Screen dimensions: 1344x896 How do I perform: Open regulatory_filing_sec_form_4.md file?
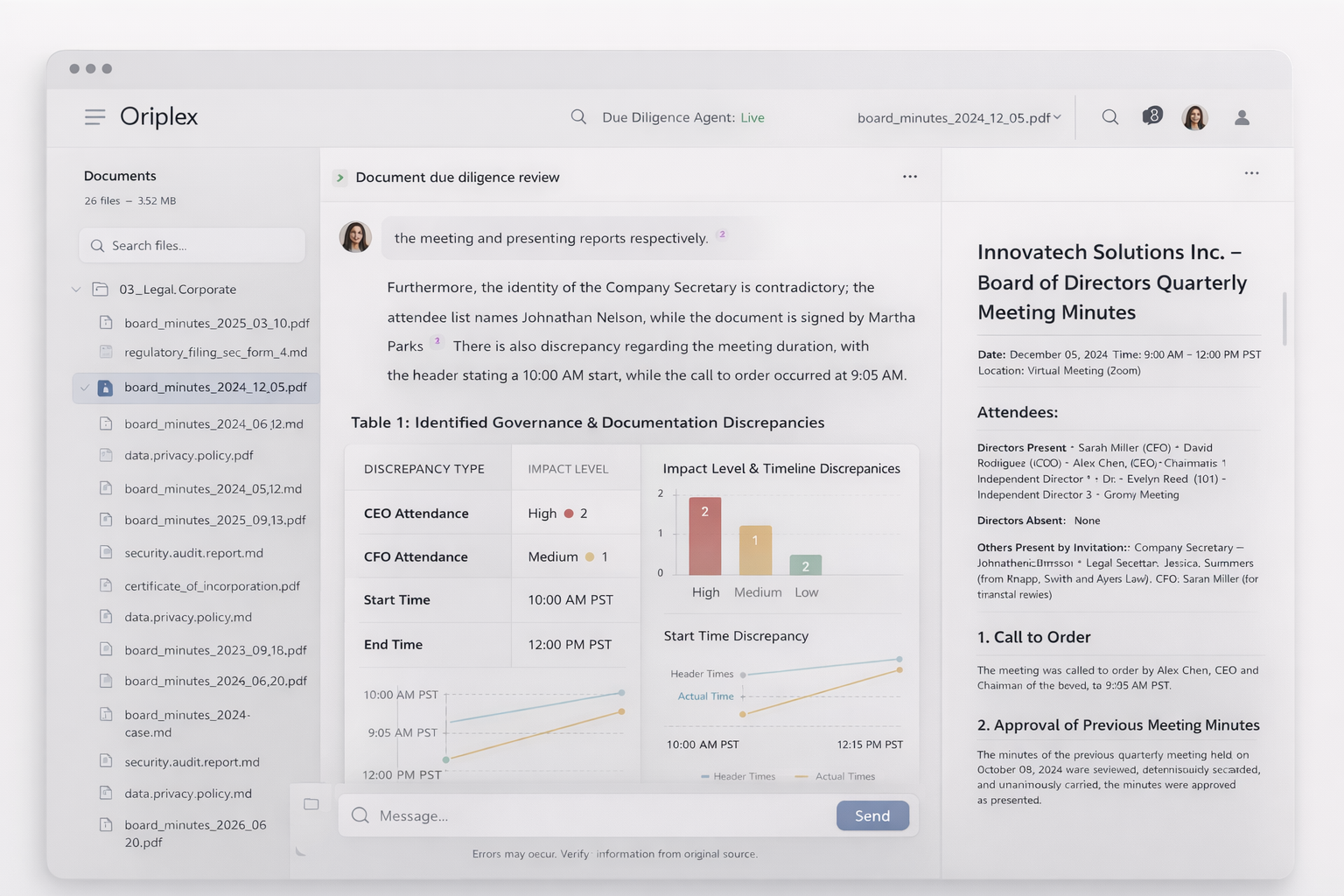pos(215,353)
